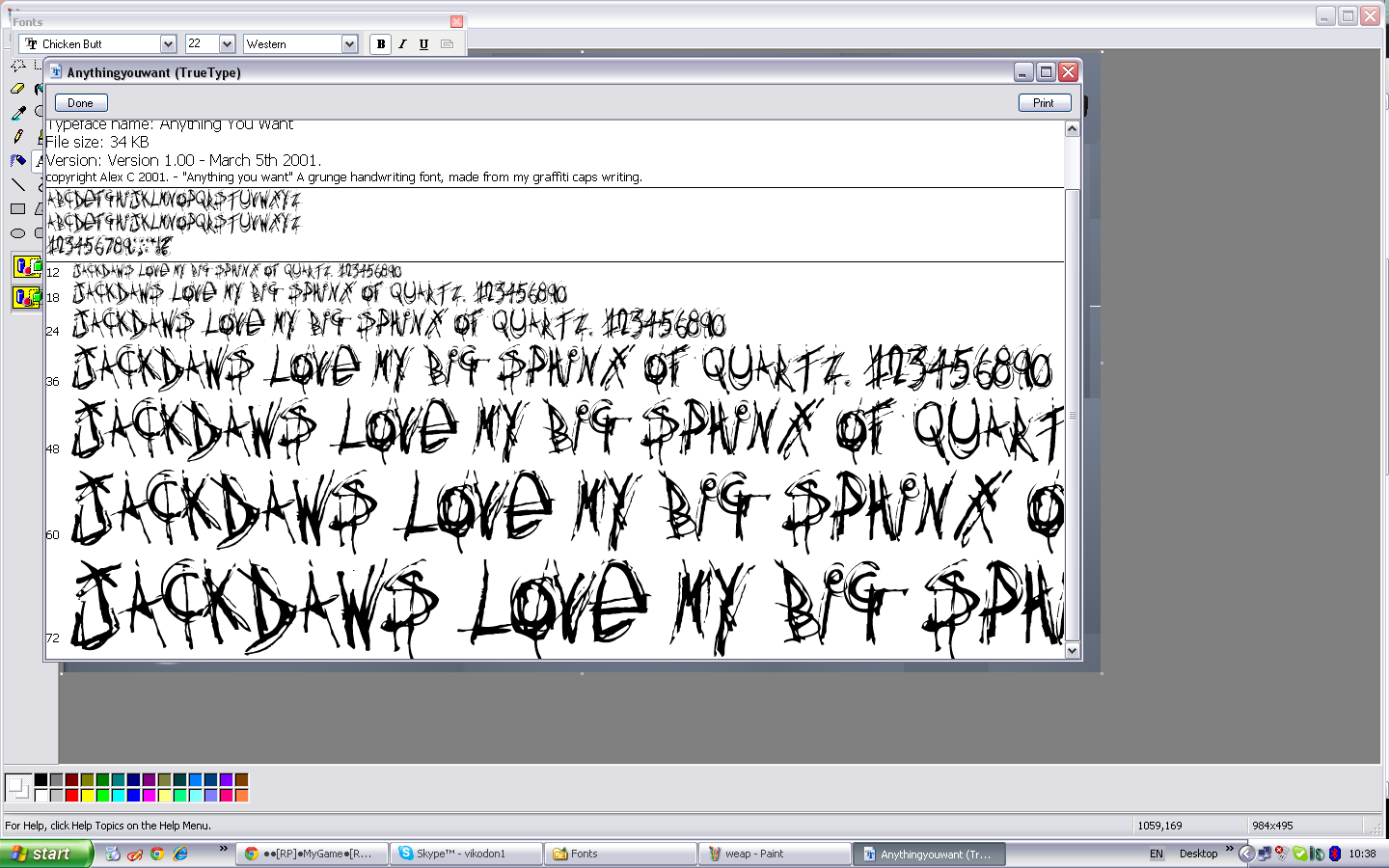Pick the magenta color swatch

pyautogui.click(x=149, y=796)
